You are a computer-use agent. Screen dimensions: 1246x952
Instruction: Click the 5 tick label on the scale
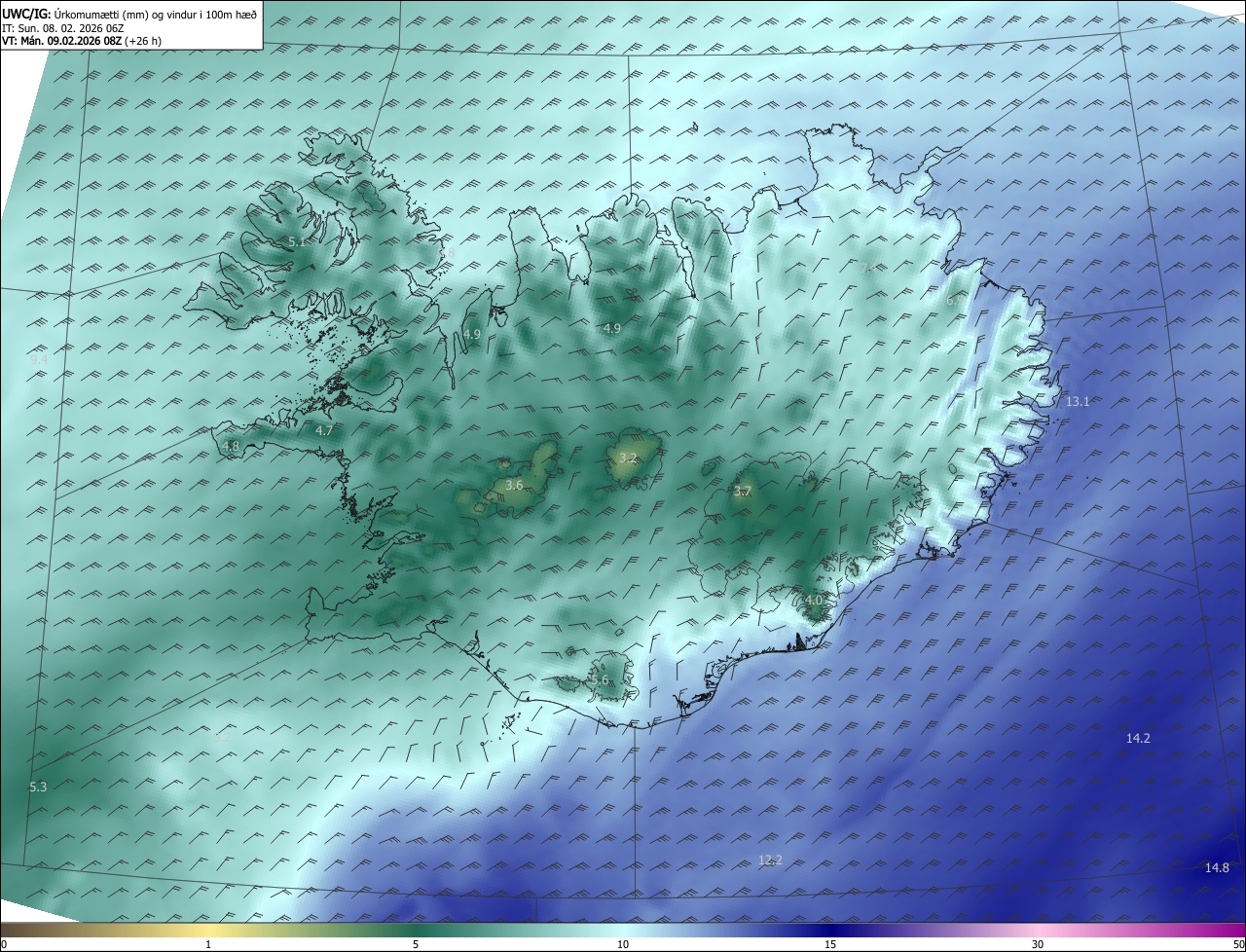coord(416,944)
